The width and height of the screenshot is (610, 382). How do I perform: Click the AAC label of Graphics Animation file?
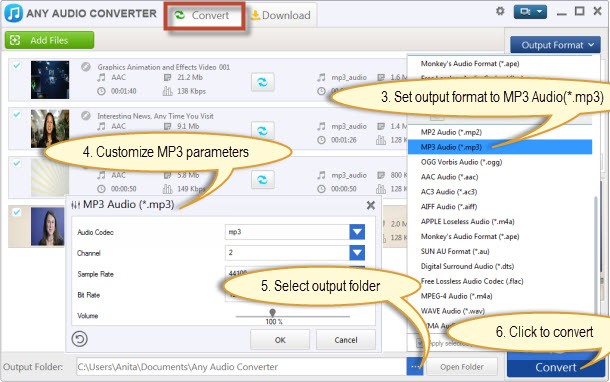(118, 77)
